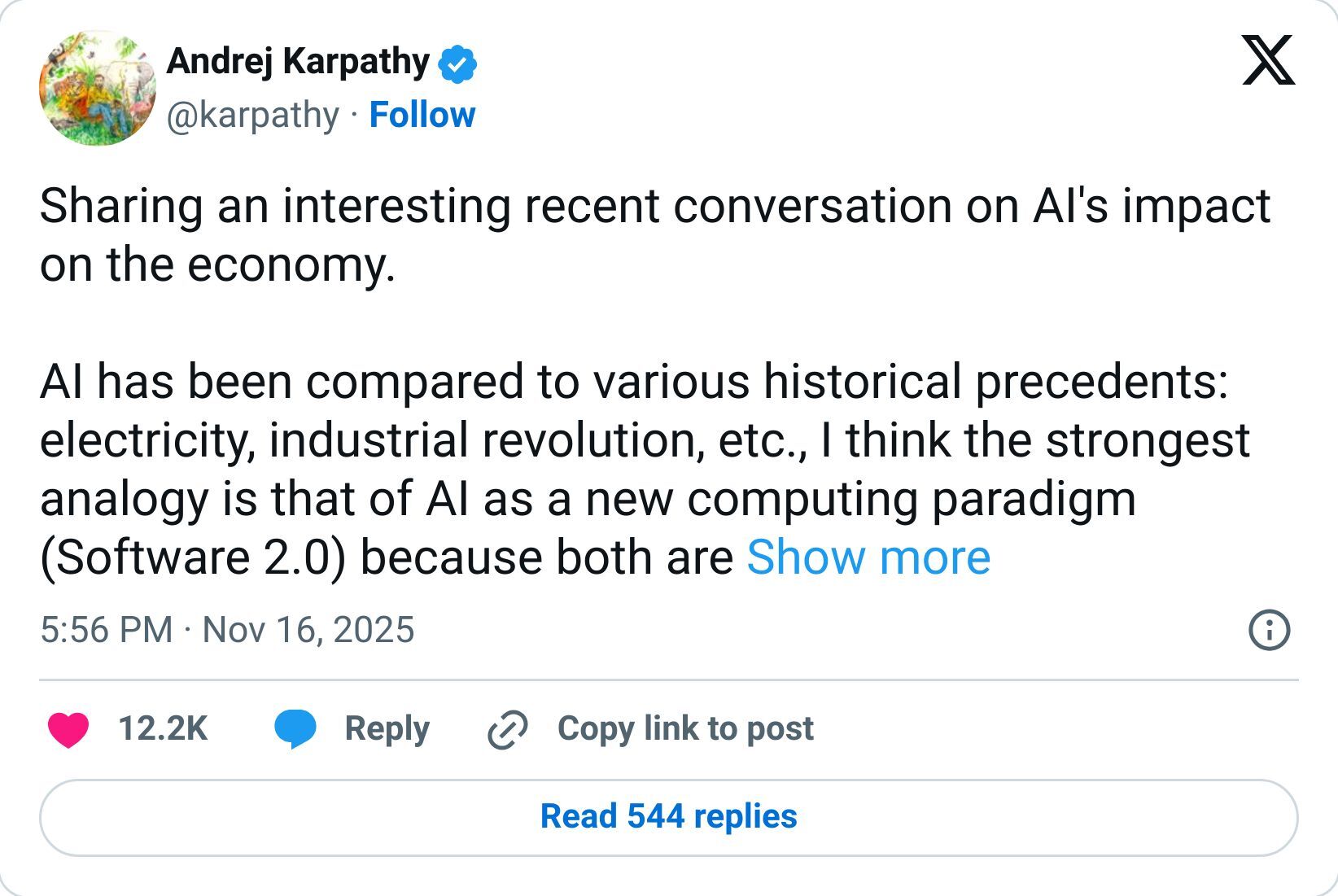Viewport: 1338px width, 896px height.
Task: Click the Reply text label
Action: pyautogui.click(x=387, y=728)
